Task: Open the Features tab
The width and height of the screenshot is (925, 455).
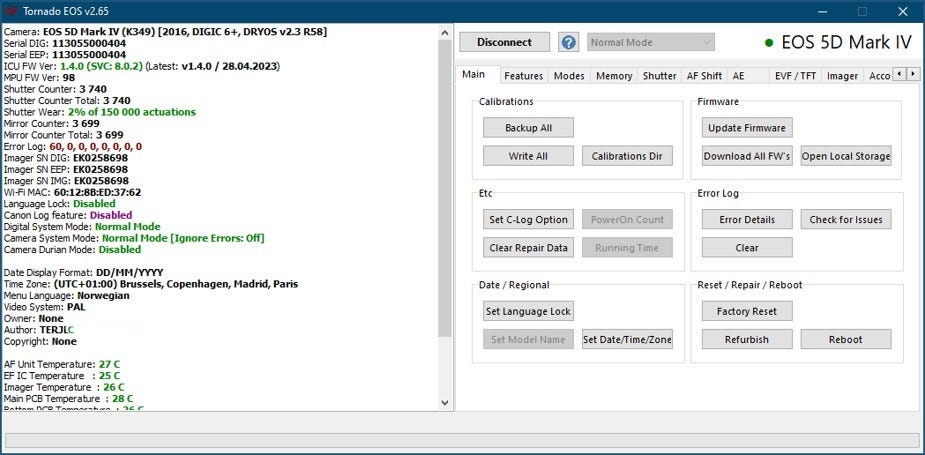Action: pos(523,76)
